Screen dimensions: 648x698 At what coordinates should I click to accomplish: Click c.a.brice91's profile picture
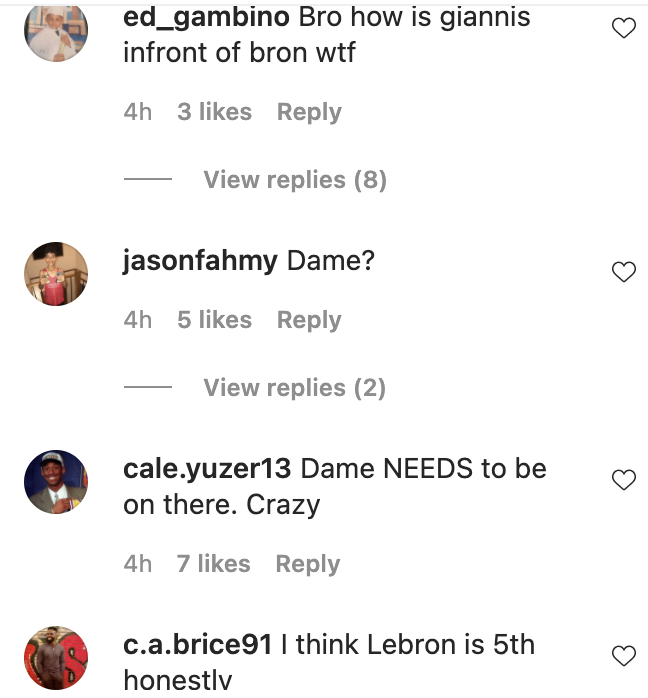[56, 657]
